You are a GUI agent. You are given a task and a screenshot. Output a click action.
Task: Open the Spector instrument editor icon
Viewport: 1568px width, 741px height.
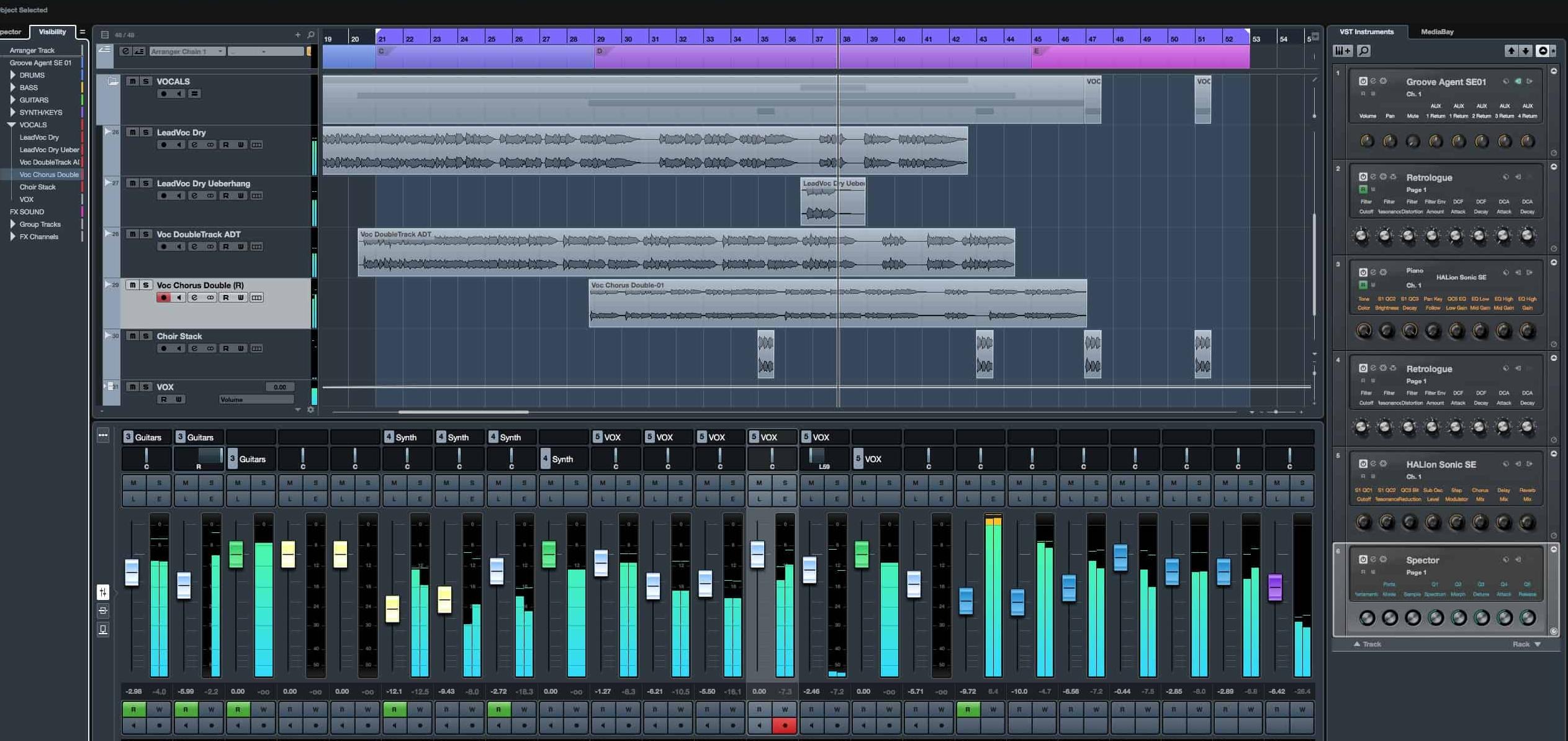(x=1373, y=559)
